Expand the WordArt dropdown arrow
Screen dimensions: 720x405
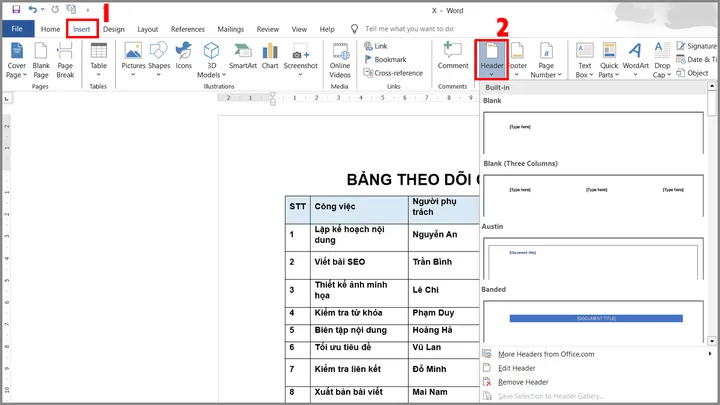point(636,75)
